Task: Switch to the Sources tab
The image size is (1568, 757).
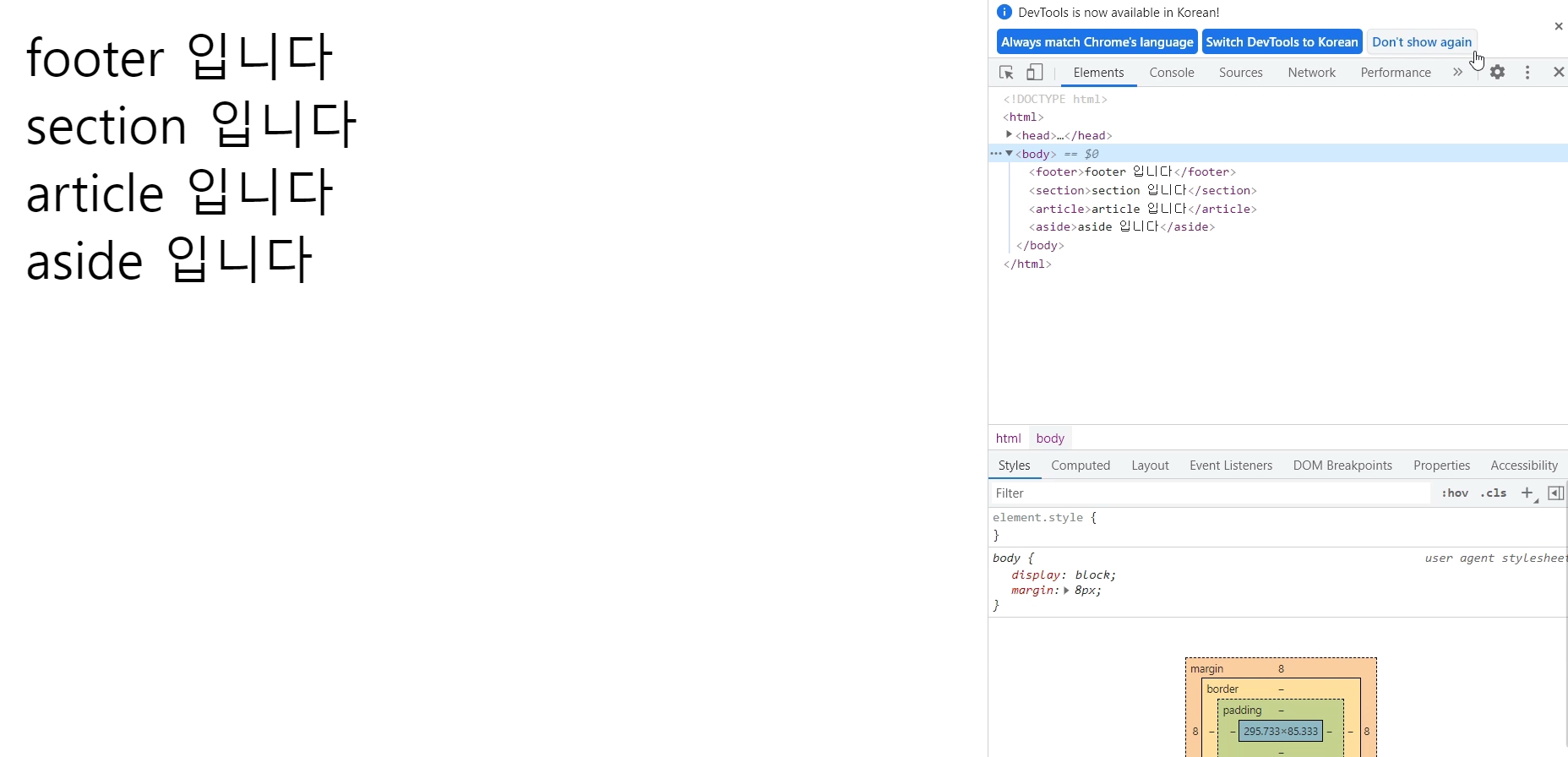Action: (x=1241, y=73)
